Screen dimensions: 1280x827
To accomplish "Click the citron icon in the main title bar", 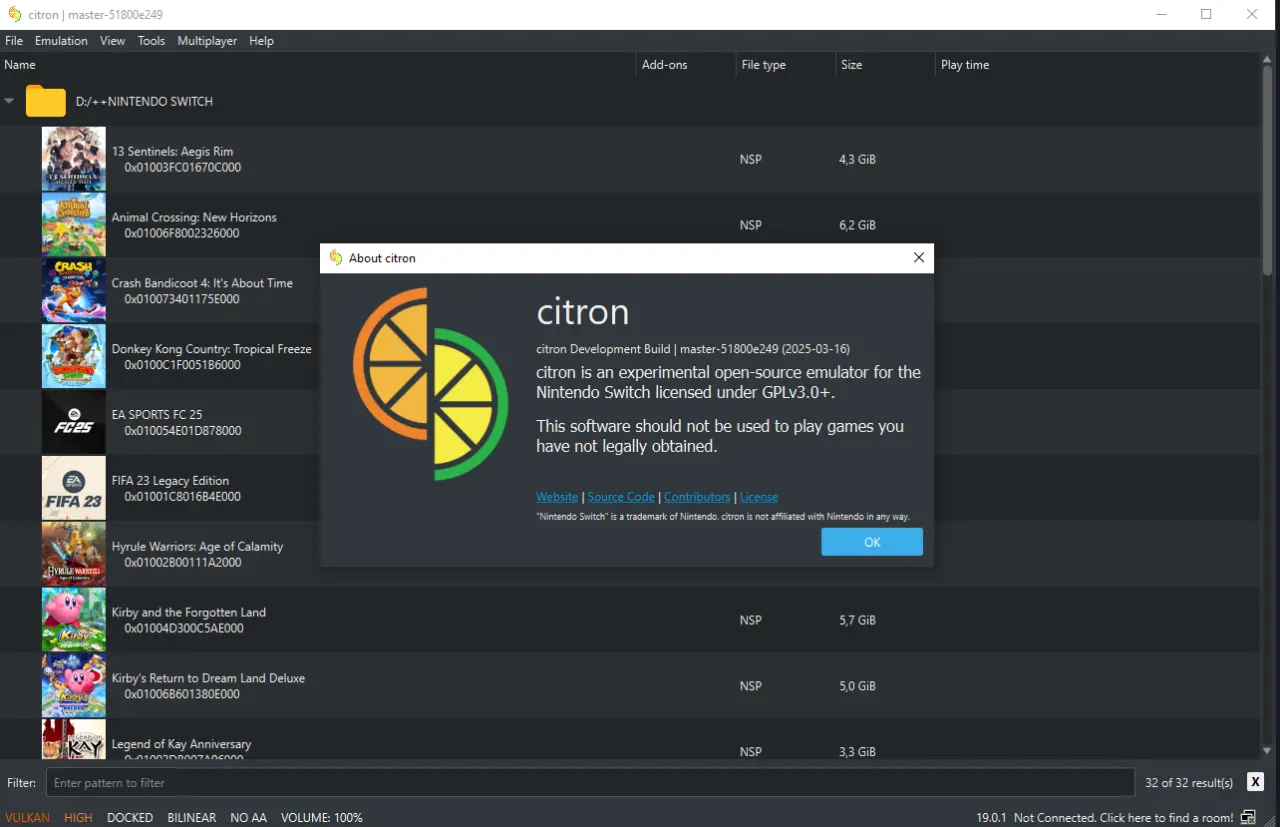I will [14, 15].
